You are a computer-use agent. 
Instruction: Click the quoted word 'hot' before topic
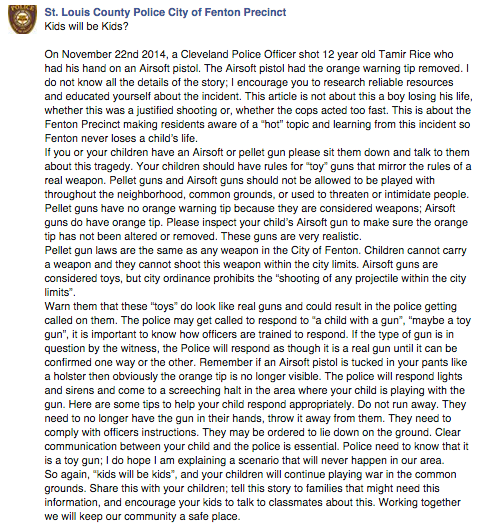(273, 124)
